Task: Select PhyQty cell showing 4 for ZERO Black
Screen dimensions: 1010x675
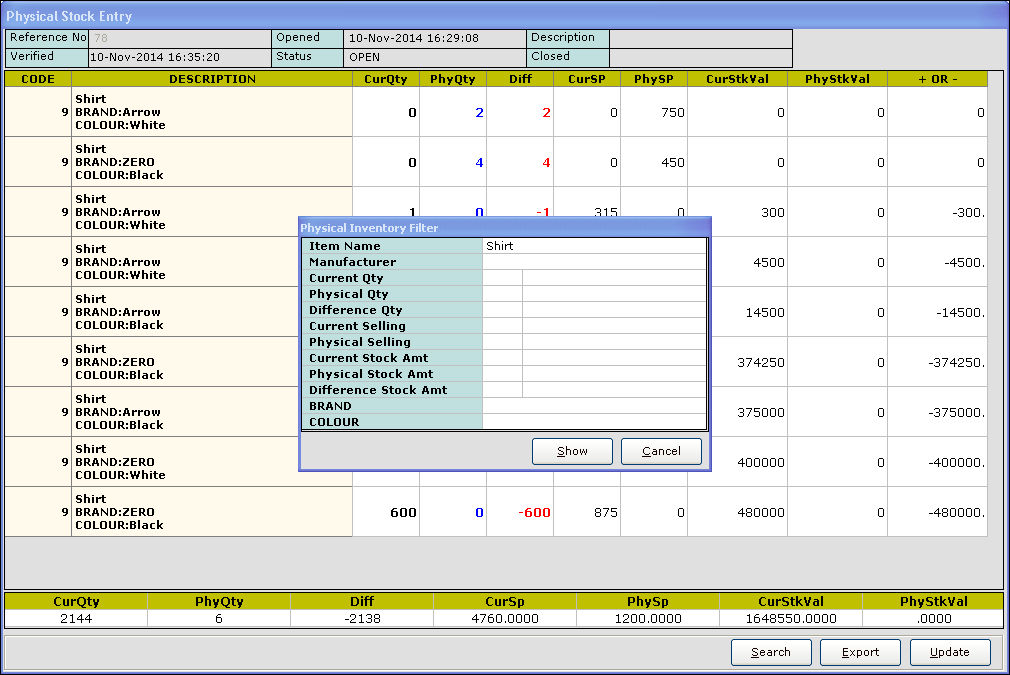Action: pos(453,162)
